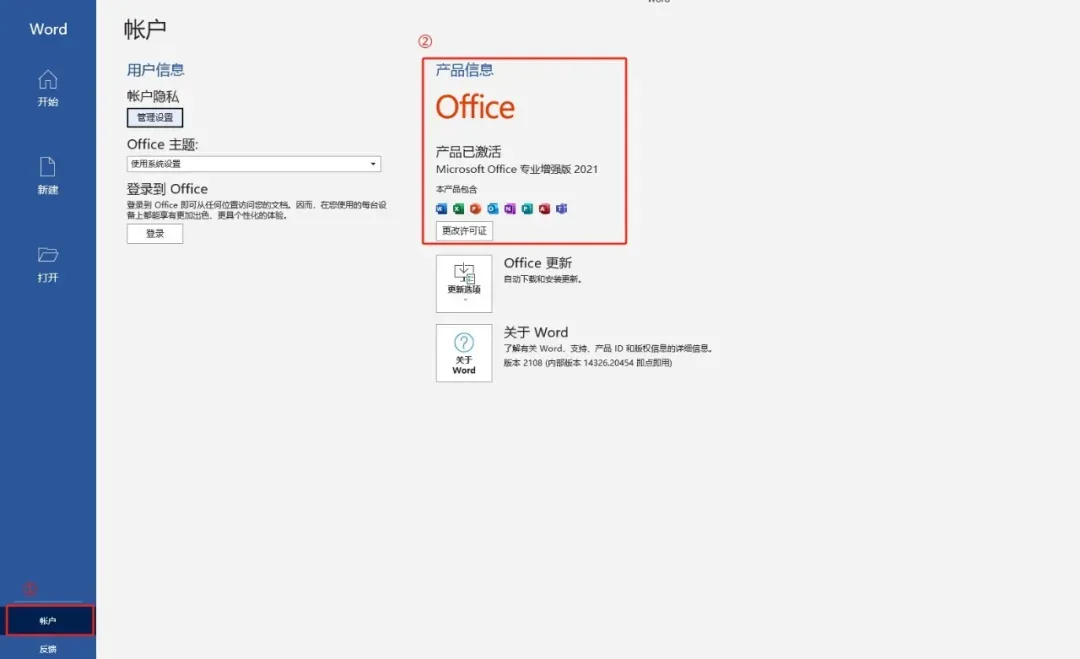Screen dimensions: 1080x659
Task: Open the 更新选项 update options dropdown
Action: pos(464,284)
